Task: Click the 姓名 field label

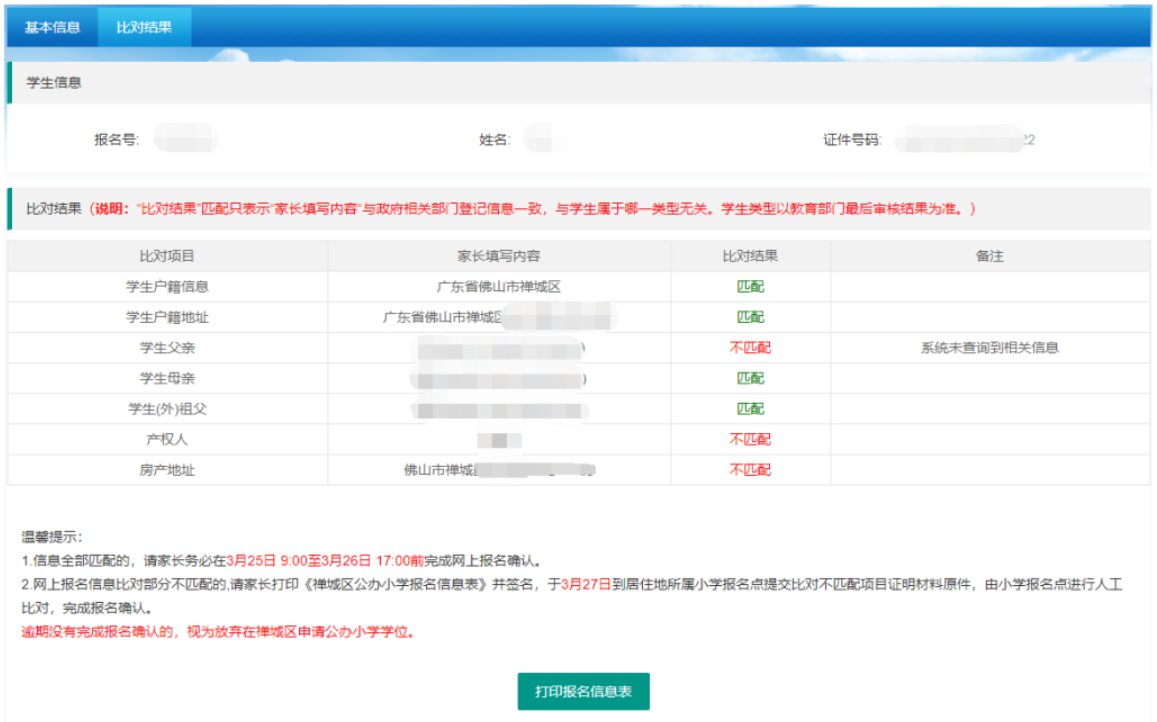Action: coord(494,140)
